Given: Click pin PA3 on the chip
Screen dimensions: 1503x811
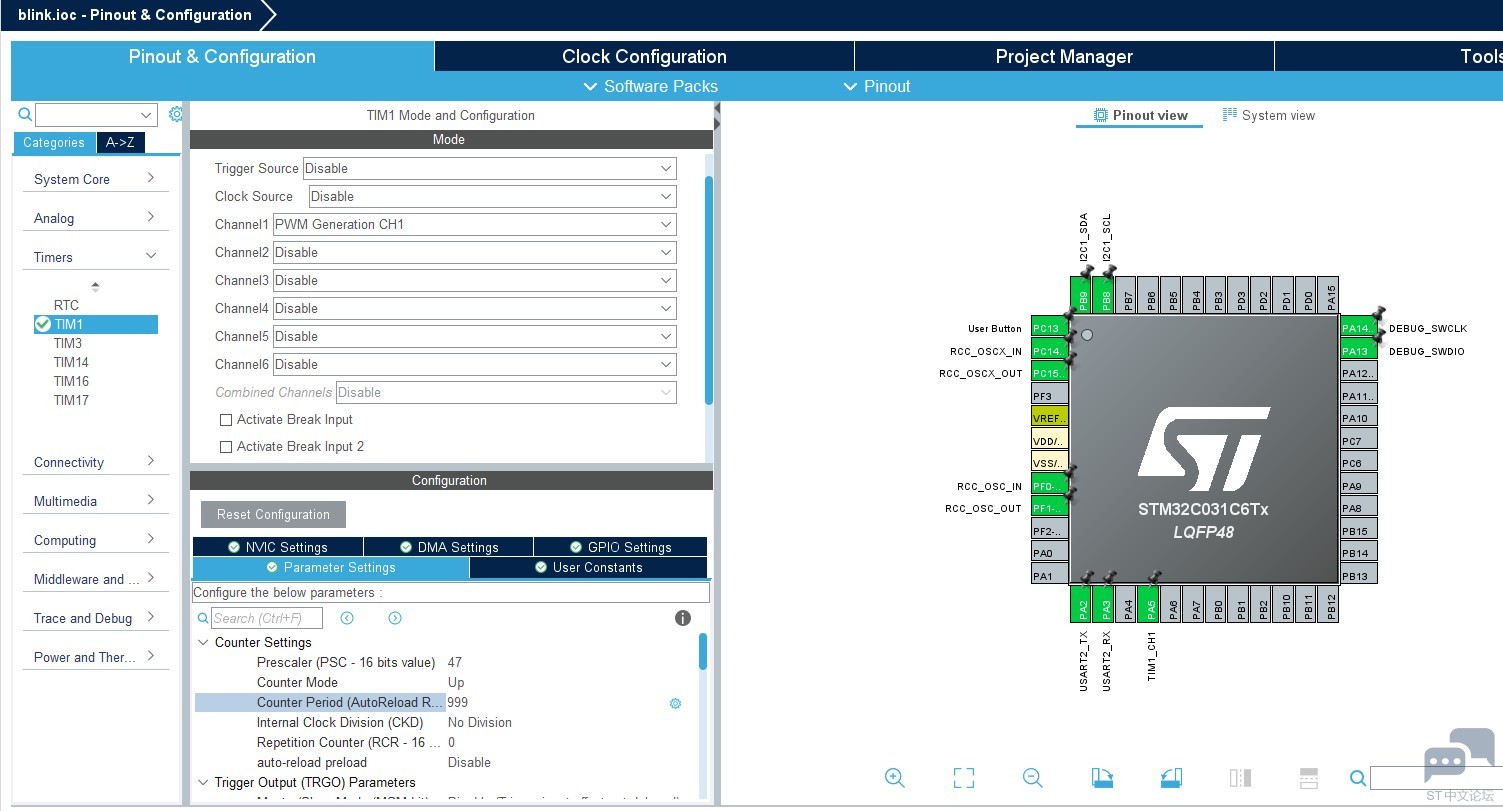Looking at the screenshot, I should pos(1105,604).
